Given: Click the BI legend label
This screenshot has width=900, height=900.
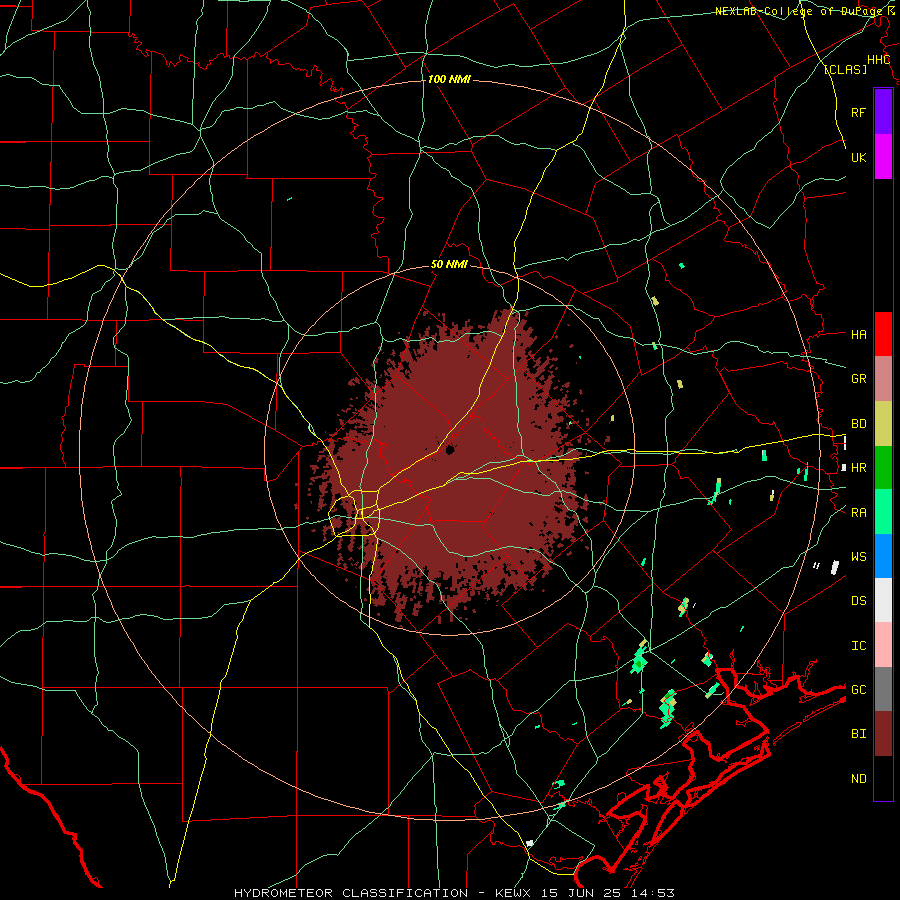Looking at the screenshot, I should tap(858, 734).
